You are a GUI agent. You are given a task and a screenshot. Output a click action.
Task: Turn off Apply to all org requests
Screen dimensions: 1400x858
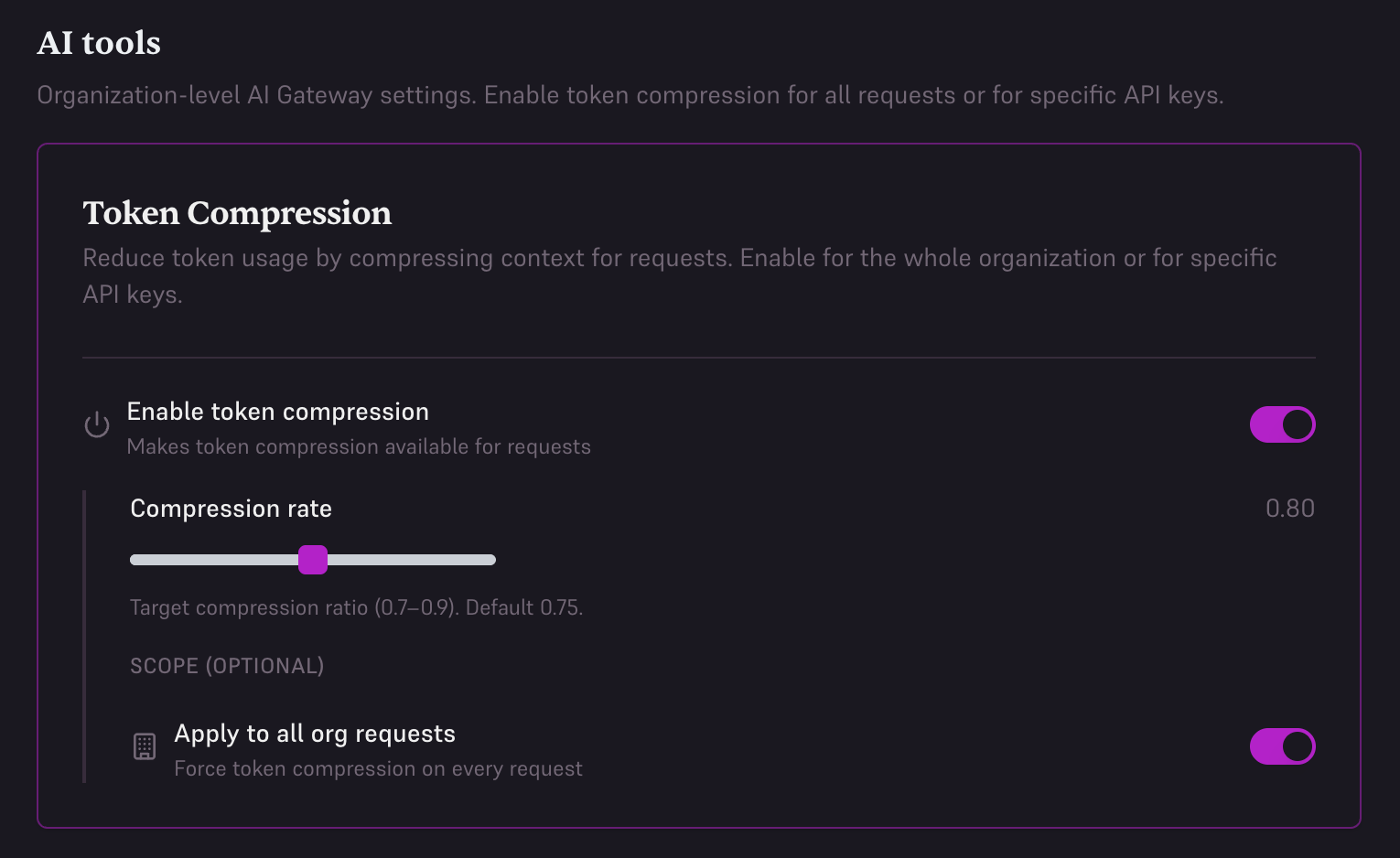(1282, 746)
